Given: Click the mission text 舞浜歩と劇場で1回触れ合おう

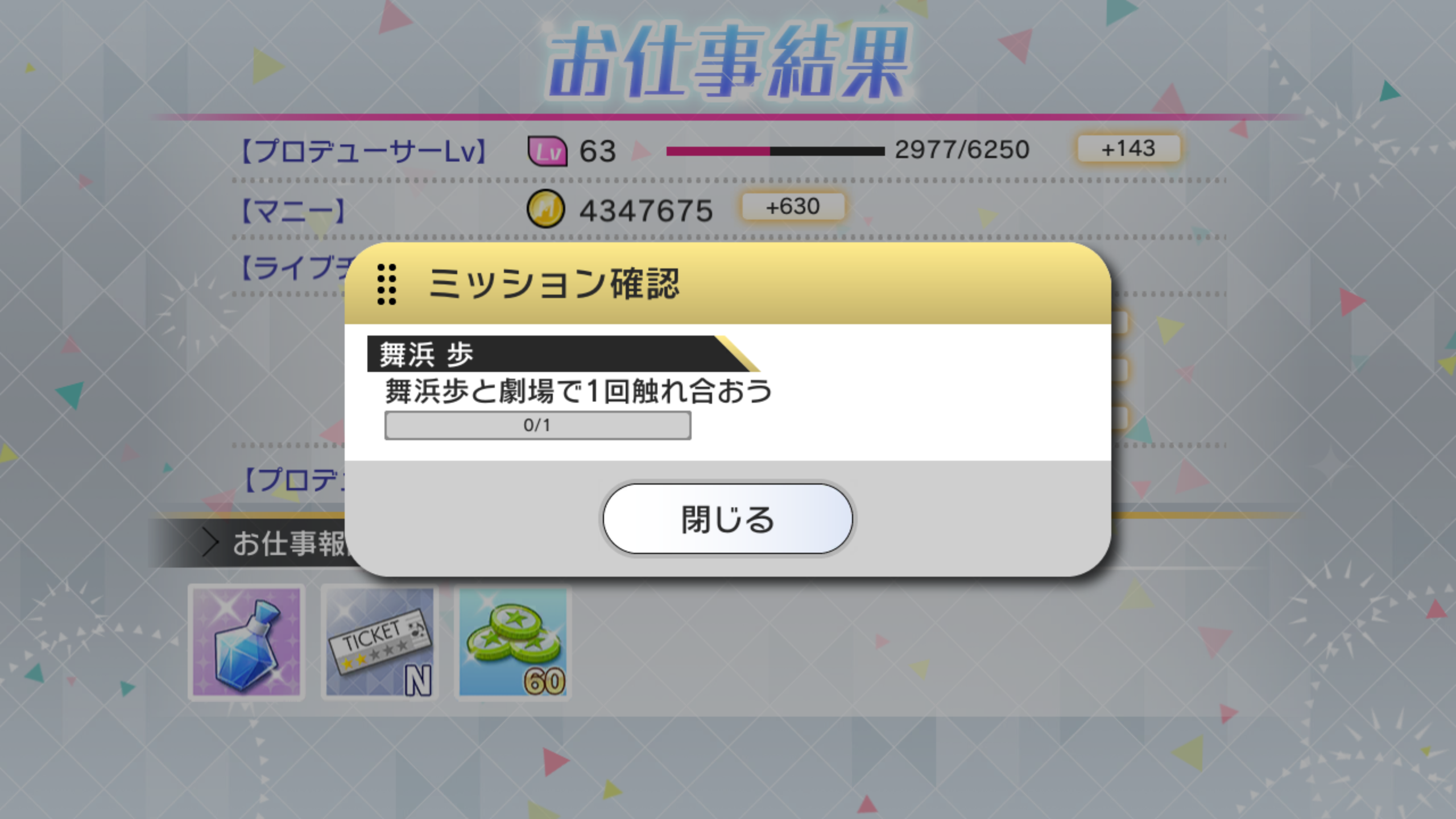Looking at the screenshot, I should tap(578, 391).
